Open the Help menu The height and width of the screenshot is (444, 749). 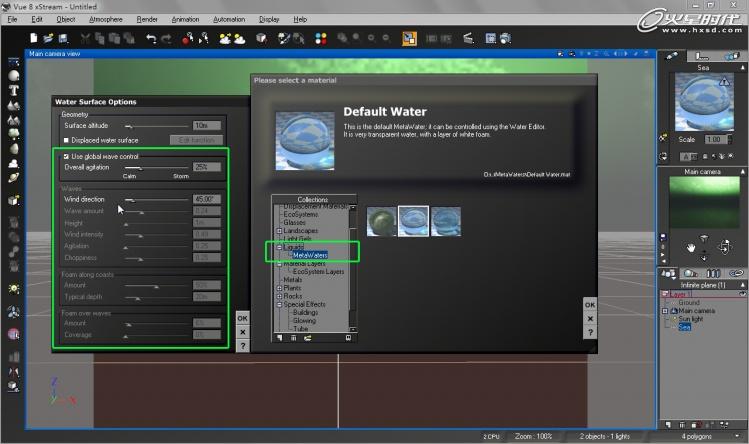(x=300, y=19)
